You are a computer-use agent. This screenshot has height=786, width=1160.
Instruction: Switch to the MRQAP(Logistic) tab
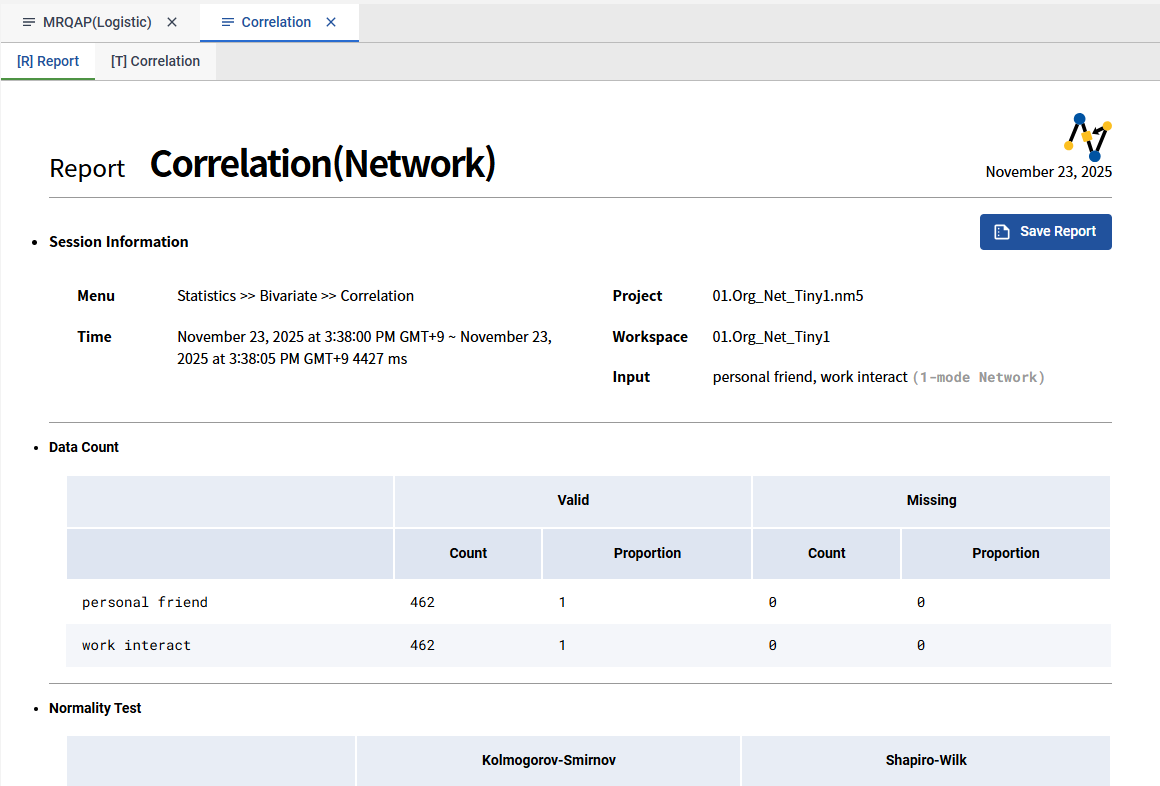(97, 22)
